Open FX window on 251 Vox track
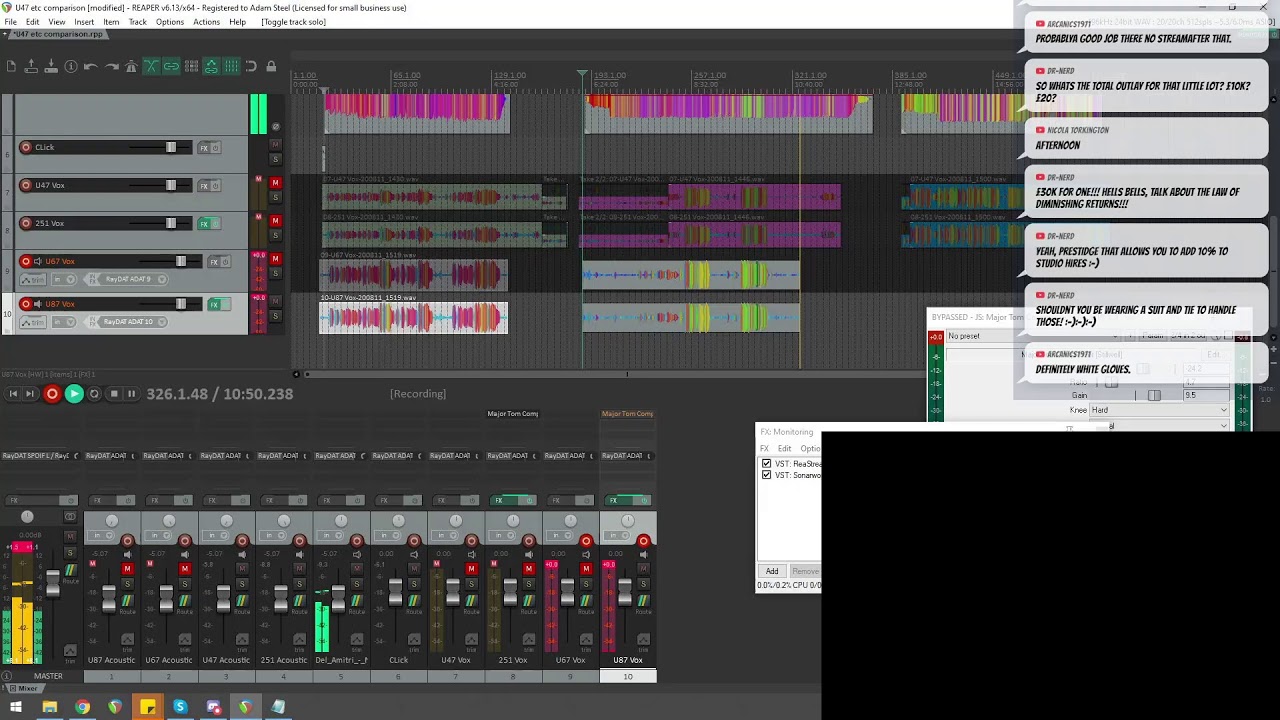This screenshot has height=720, width=1280. pyautogui.click(x=204, y=224)
